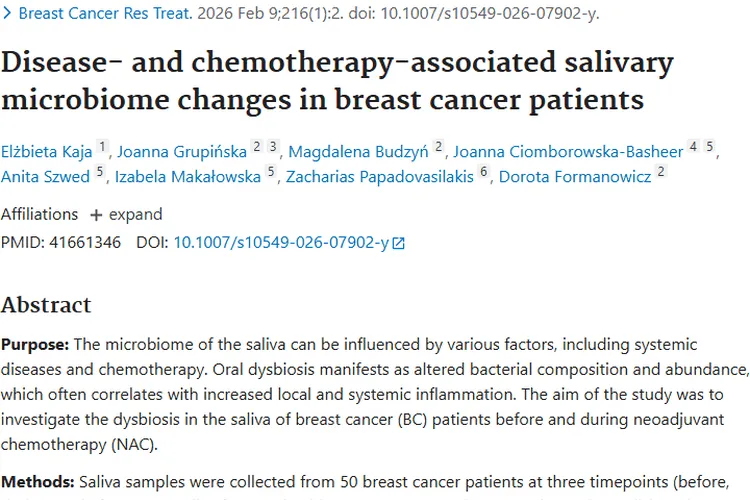Click the external link icon after DOI
Image resolution: width=750 pixels, height=500 pixels.
point(399,243)
